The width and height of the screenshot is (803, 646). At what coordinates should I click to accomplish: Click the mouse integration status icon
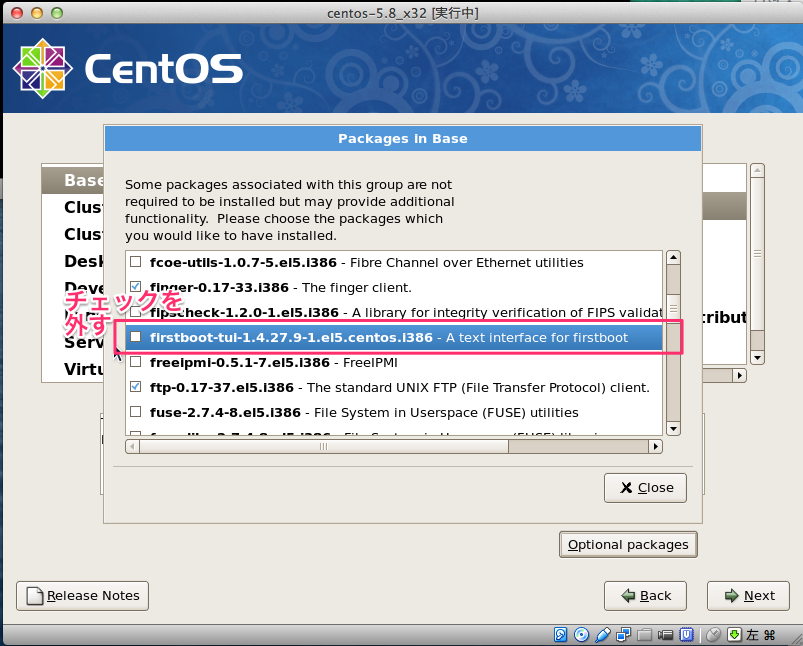713,635
